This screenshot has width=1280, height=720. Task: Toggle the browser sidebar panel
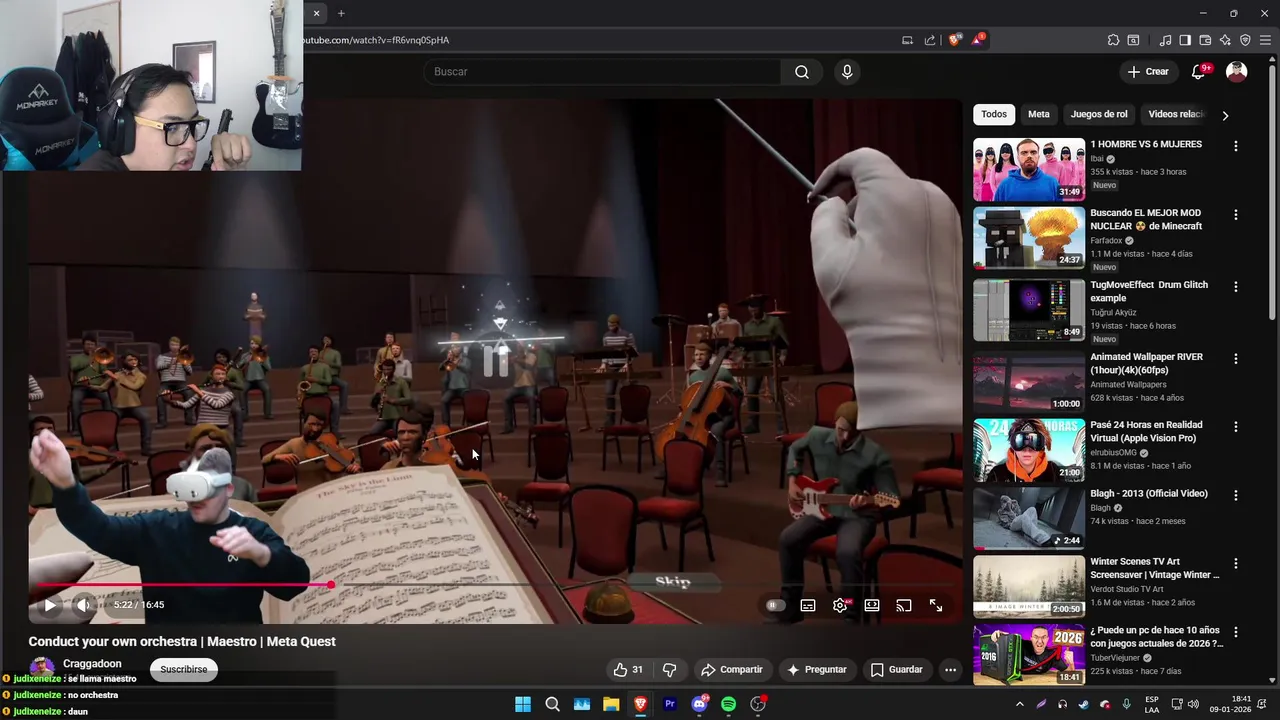1185,40
